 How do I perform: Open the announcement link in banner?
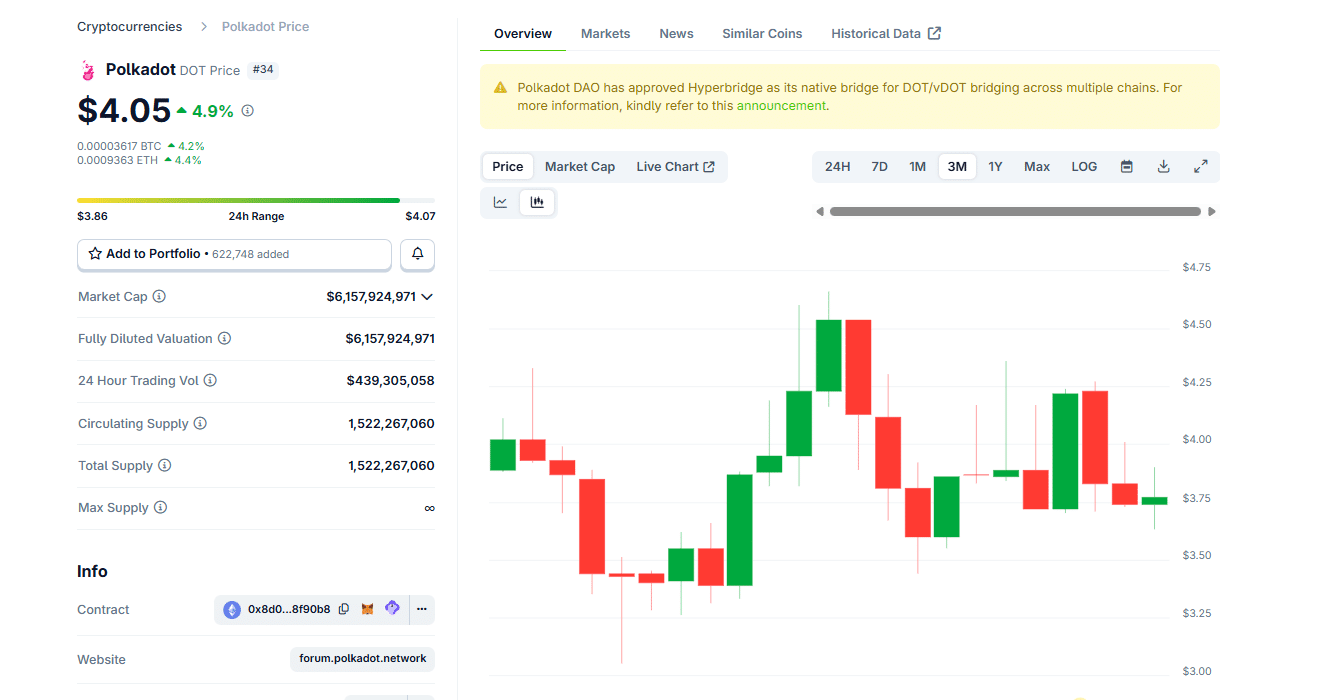pos(782,106)
